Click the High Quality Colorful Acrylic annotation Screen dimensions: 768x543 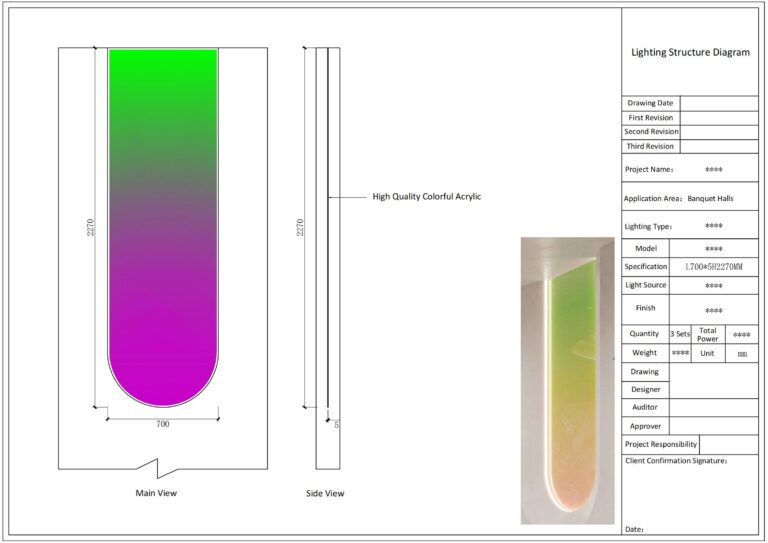(427, 197)
